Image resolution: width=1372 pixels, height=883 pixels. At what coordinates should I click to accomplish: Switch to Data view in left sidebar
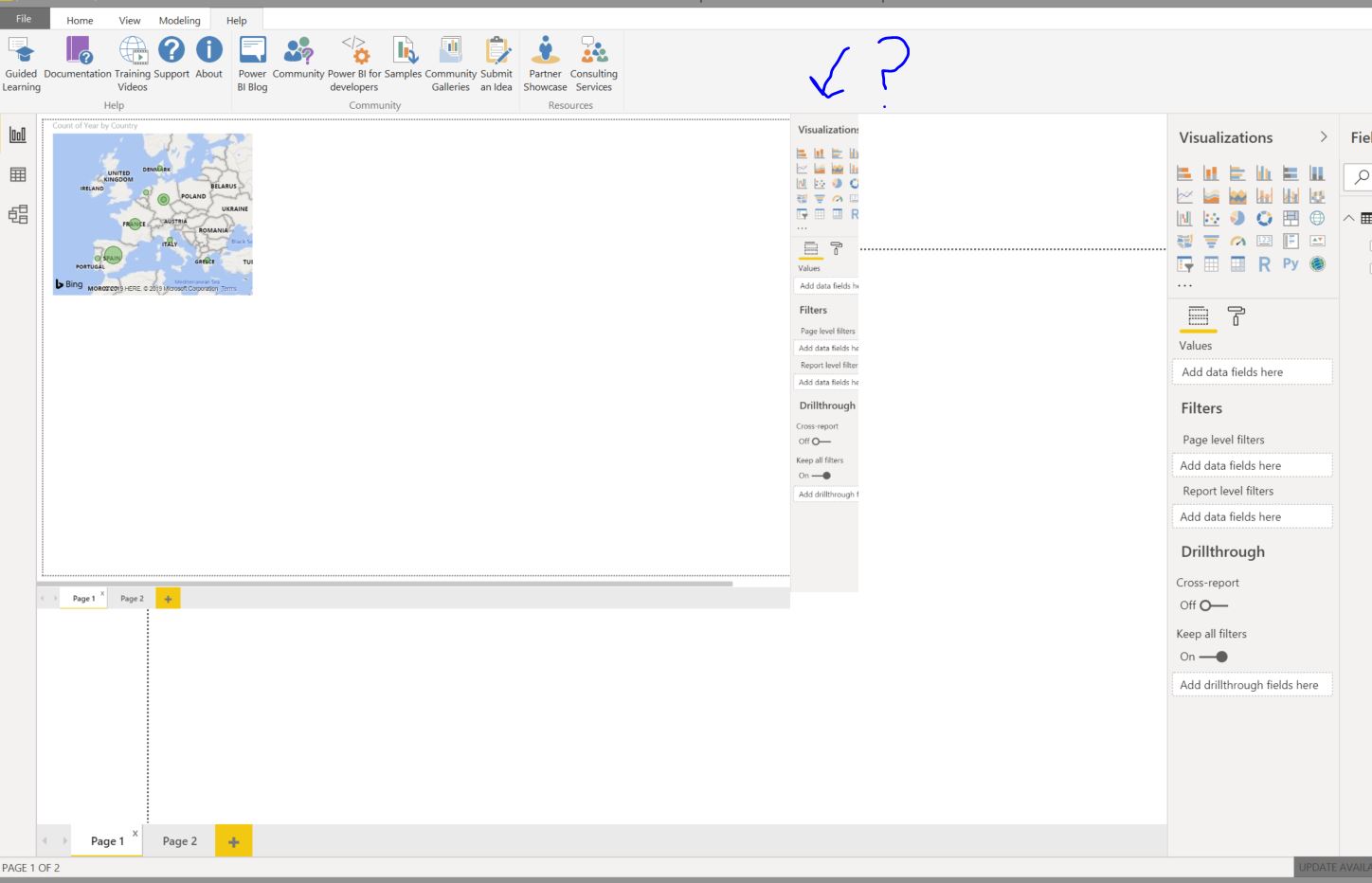click(x=18, y=174)
